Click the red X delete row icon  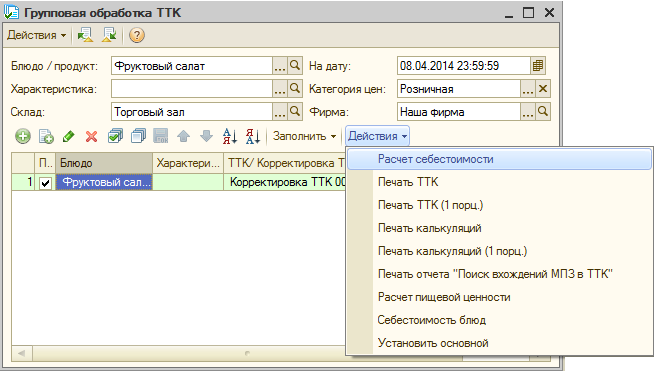(x=91, y=136)
